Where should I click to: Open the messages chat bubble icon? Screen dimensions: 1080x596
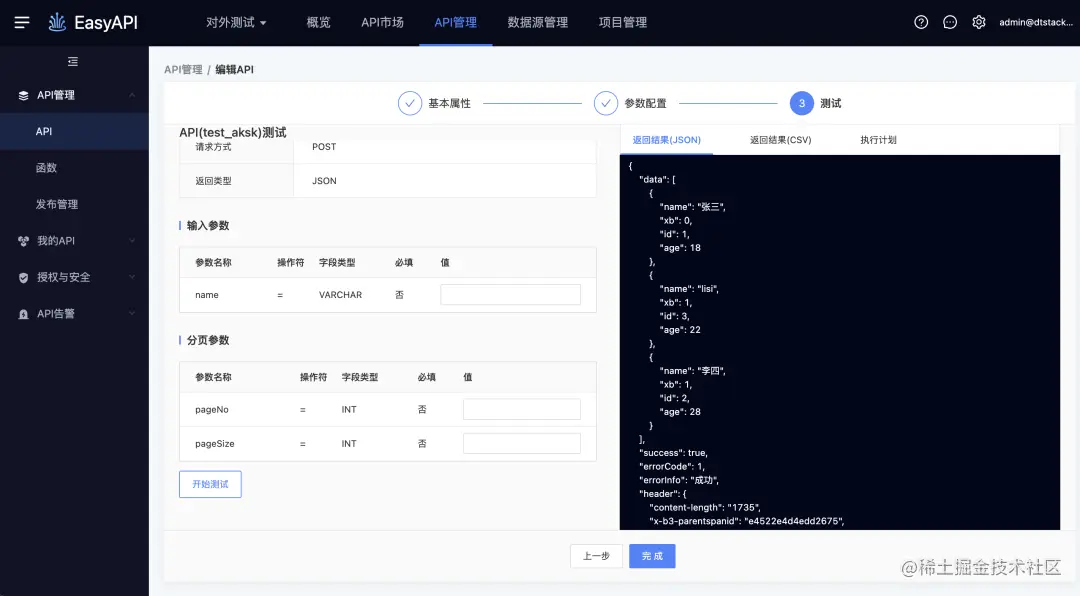(x=950, y=22)
